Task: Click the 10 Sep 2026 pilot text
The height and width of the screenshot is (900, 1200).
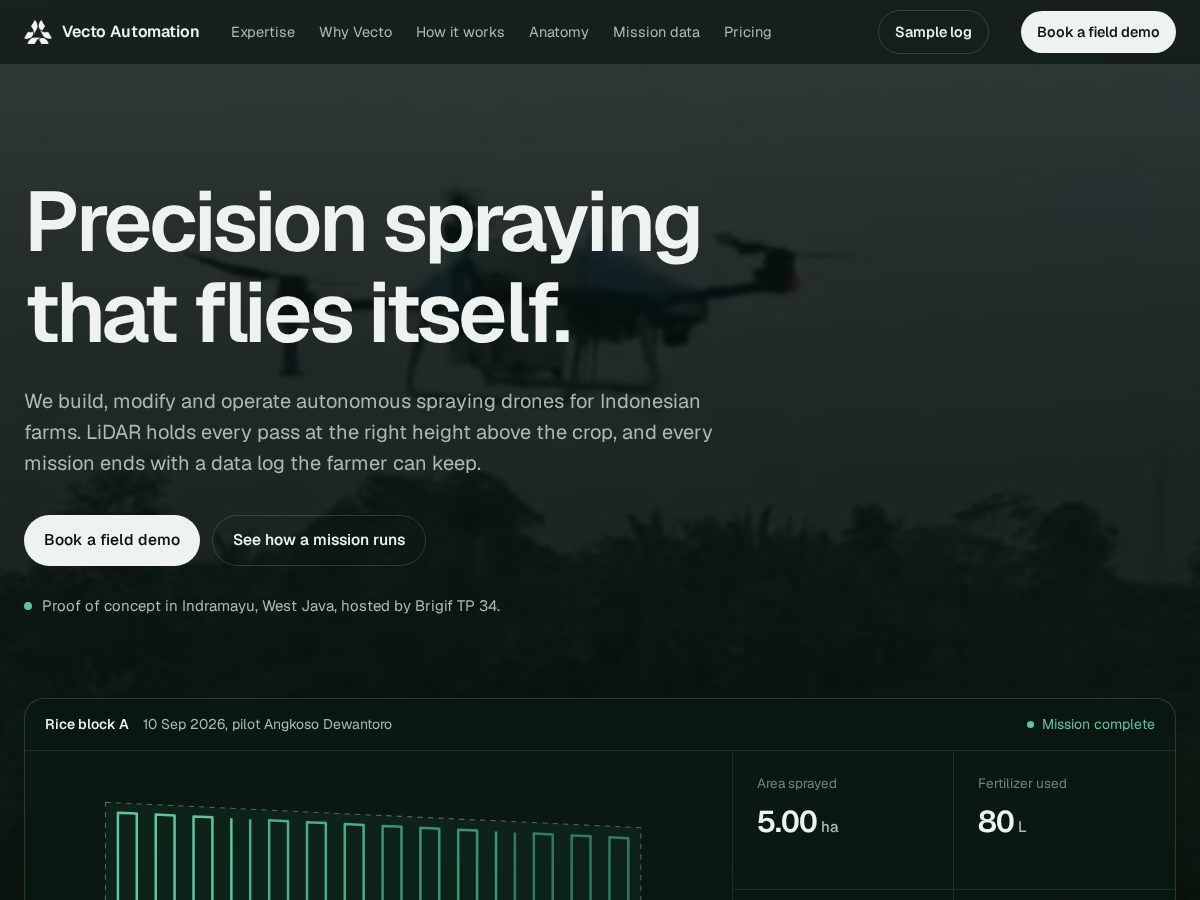Action: [x=267, y=724]
